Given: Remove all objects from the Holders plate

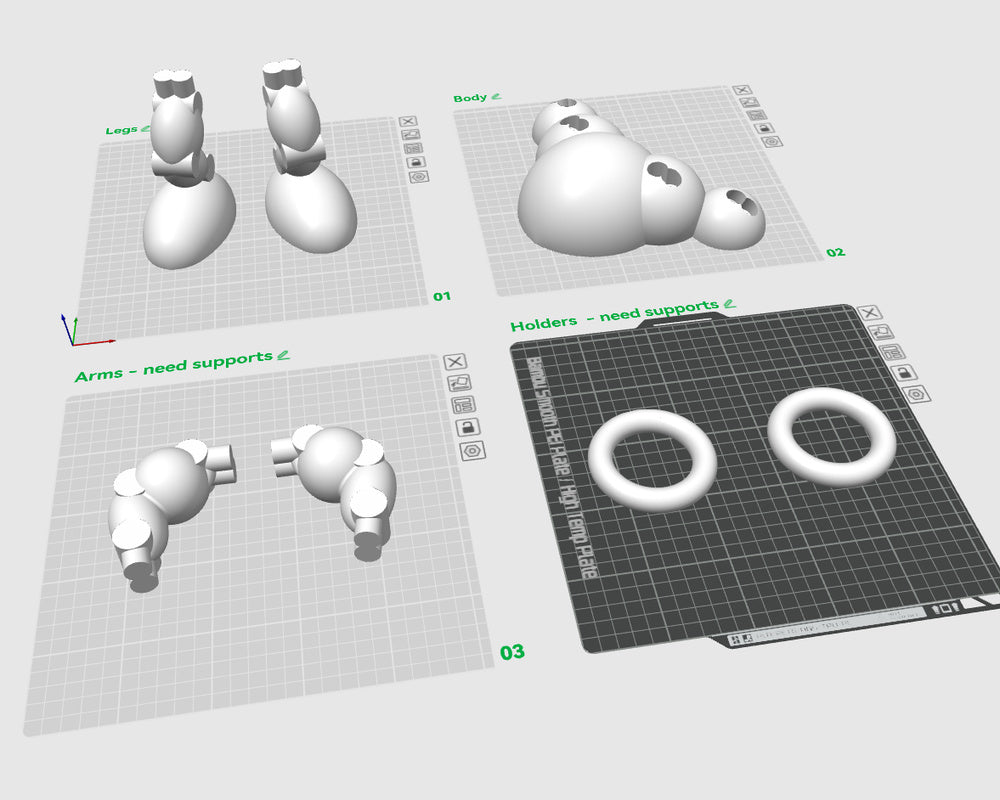Looking at the screenshot, I should [x=869, y=313].
